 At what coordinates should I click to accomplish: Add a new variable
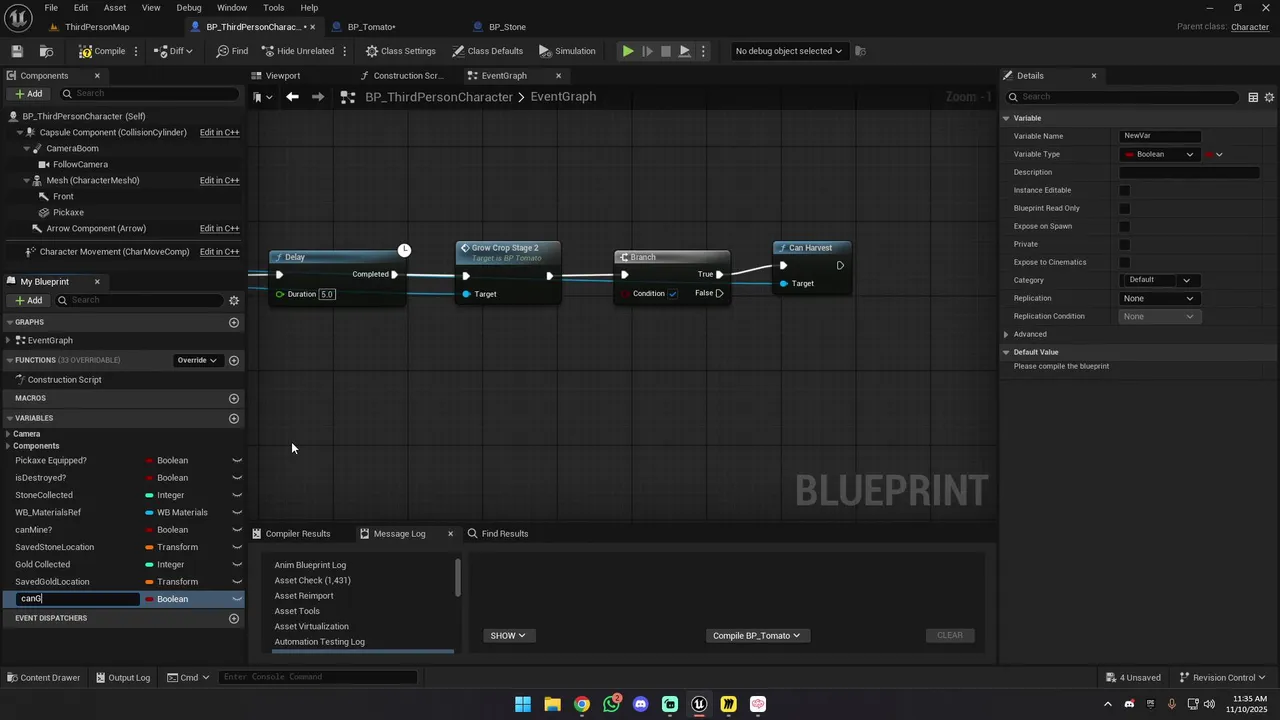coord(234,418)
